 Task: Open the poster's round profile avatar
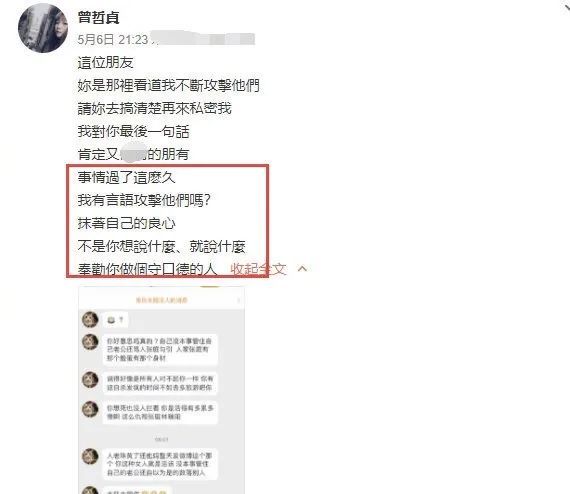pyautogui.click(x=43, y=28)
